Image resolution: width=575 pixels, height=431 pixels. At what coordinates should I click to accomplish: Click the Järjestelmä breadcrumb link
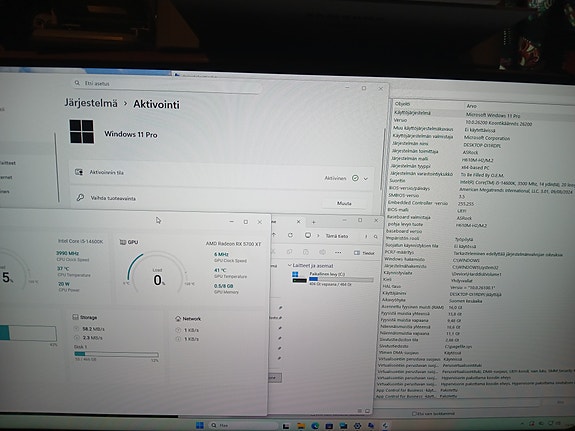(x=91, y=103)
